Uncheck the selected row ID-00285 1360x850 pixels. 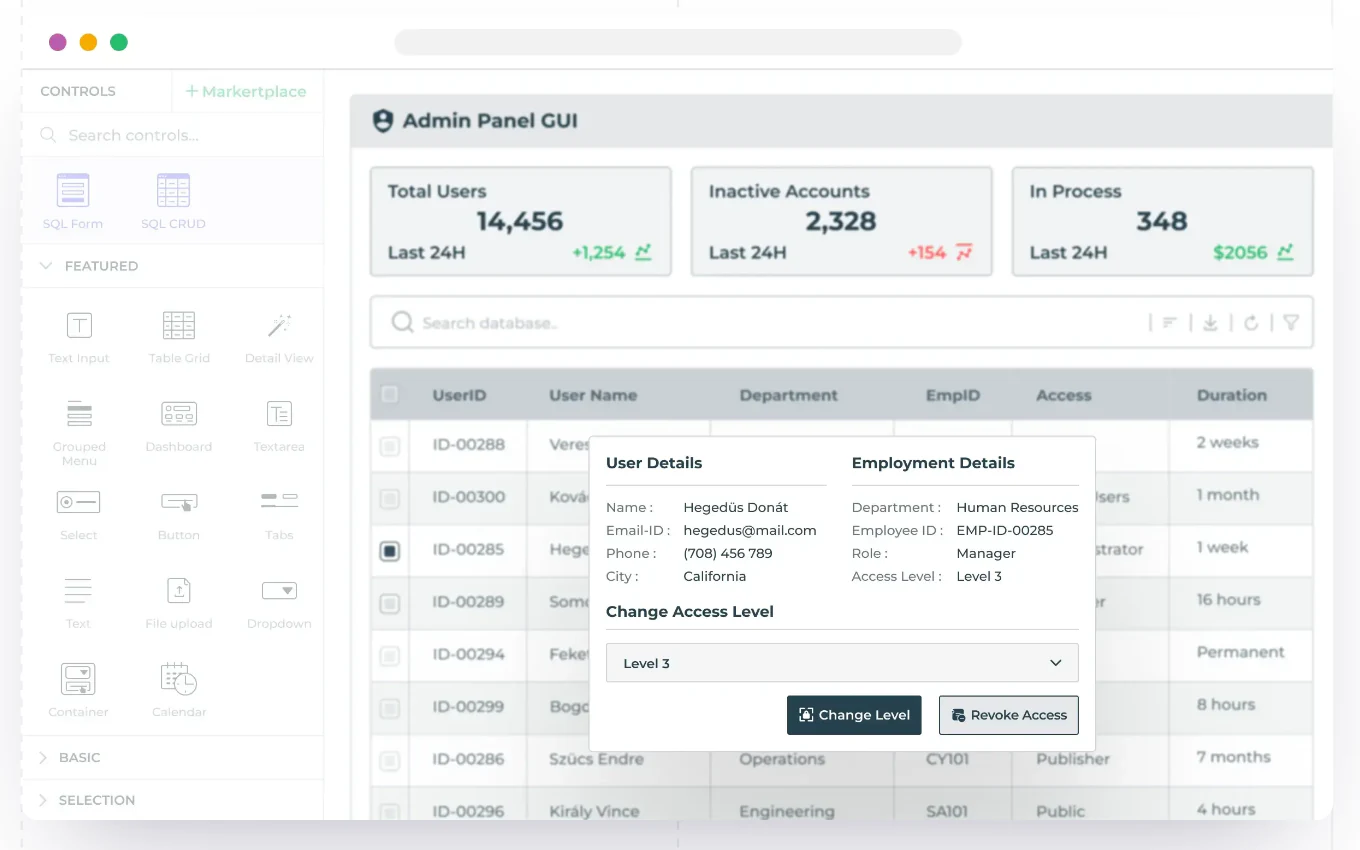[x=390, y=551]
